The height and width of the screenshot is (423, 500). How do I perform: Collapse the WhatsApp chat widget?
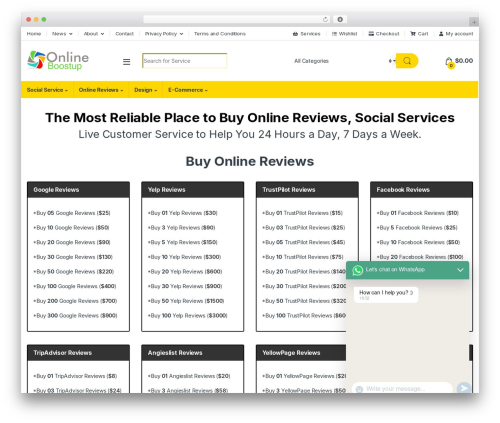click(460, 270)
